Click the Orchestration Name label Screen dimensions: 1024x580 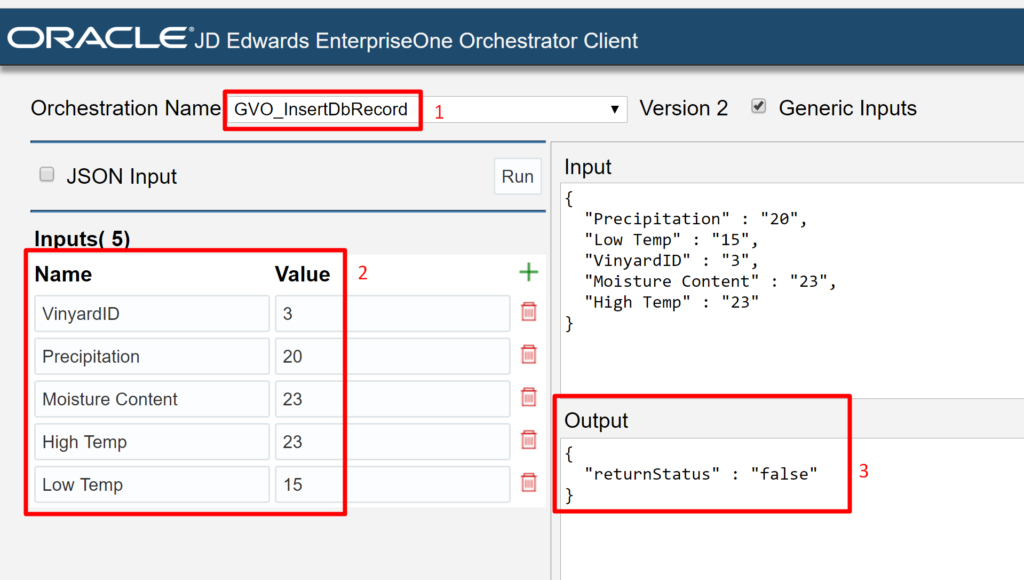pyautogui.click(x=125, y=108)
